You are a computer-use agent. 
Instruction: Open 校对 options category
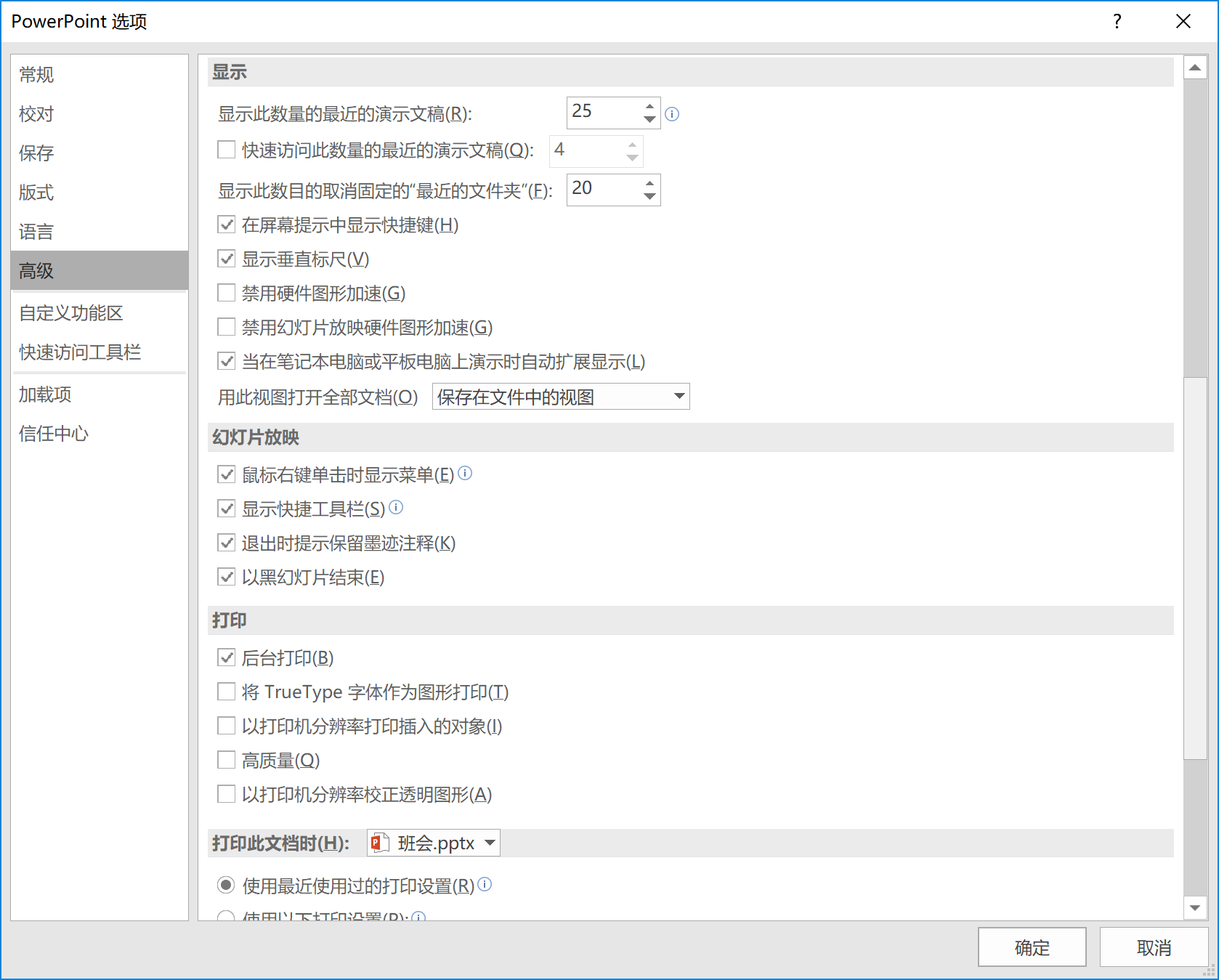100,113
